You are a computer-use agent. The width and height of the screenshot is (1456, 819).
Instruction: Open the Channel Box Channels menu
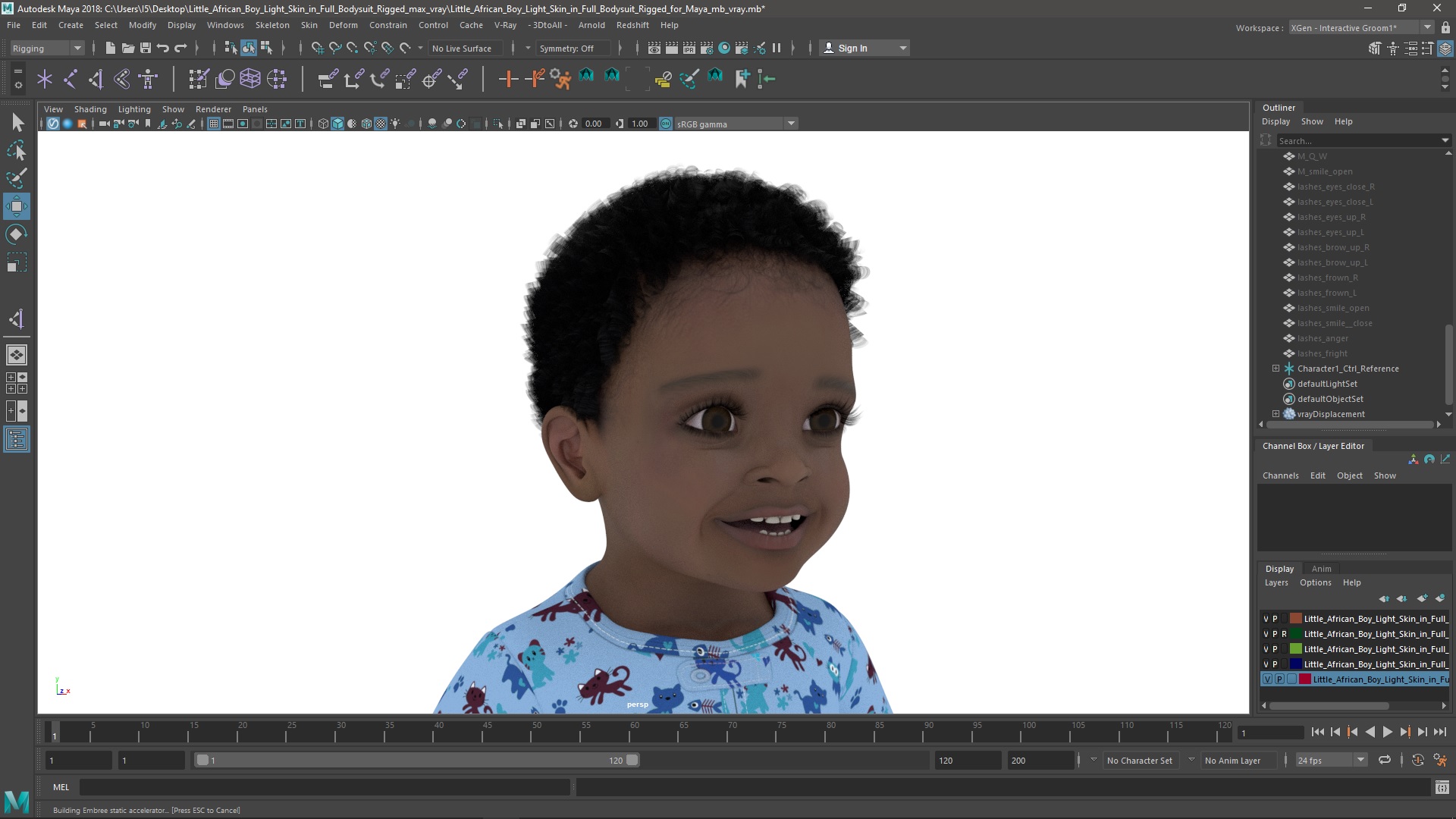[x=1280, y=475]
